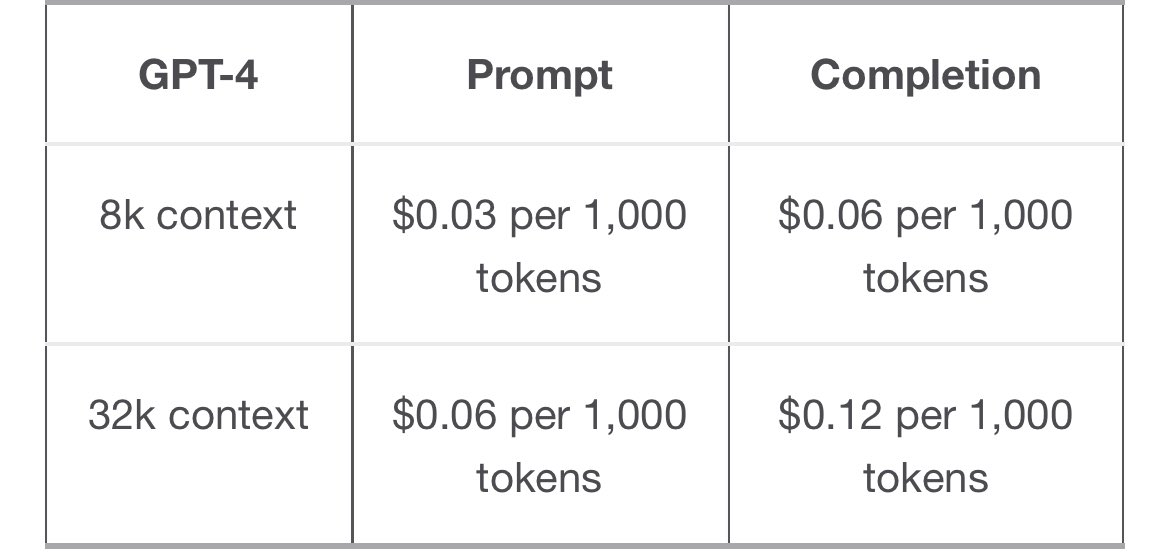Click "$0.06" in the 32k prompt cell
Screen dimensions: 1170x554
click(x=445, y=415)
